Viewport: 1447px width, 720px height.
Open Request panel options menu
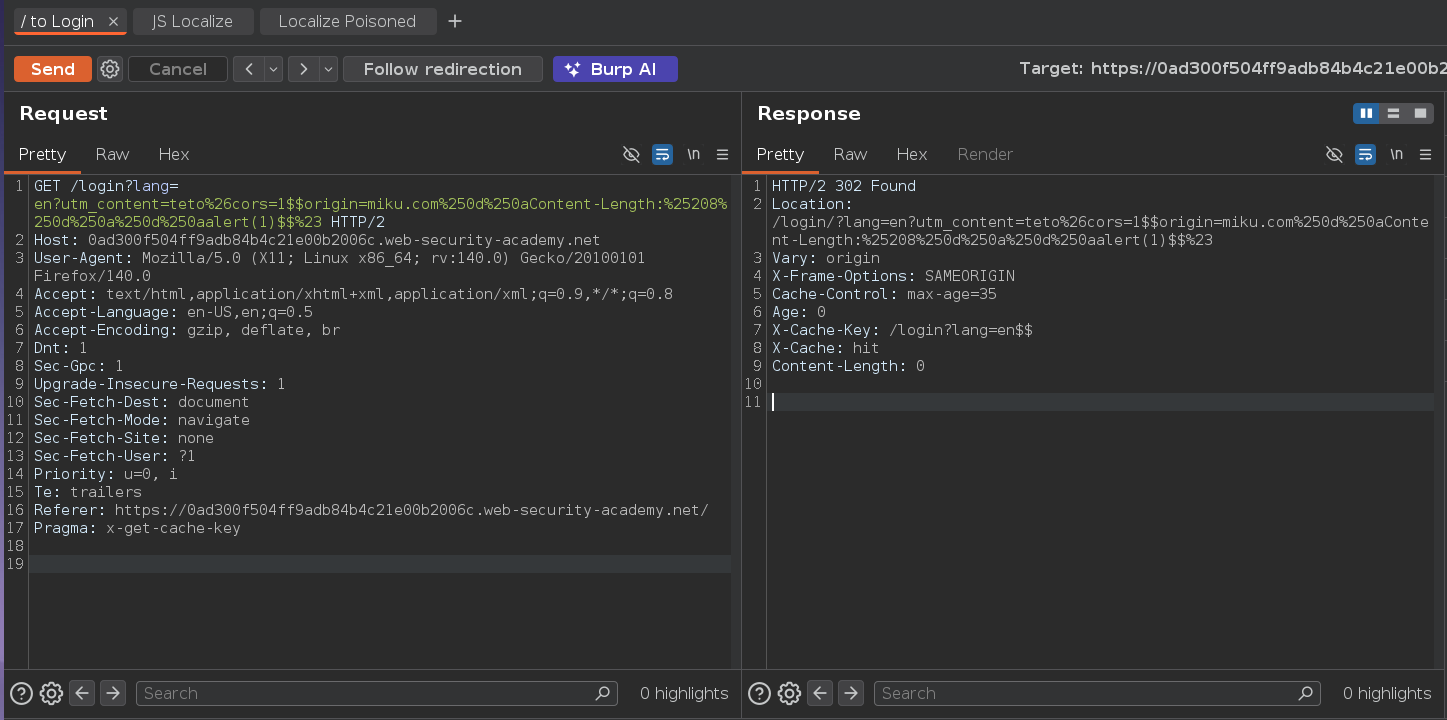tap(722, 154)
